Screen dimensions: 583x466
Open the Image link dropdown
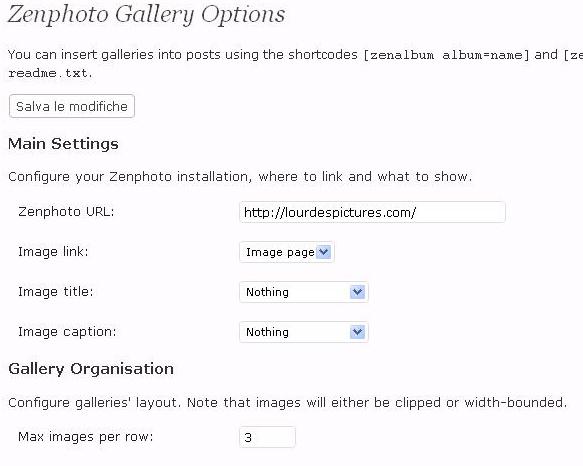coord(286,252)
